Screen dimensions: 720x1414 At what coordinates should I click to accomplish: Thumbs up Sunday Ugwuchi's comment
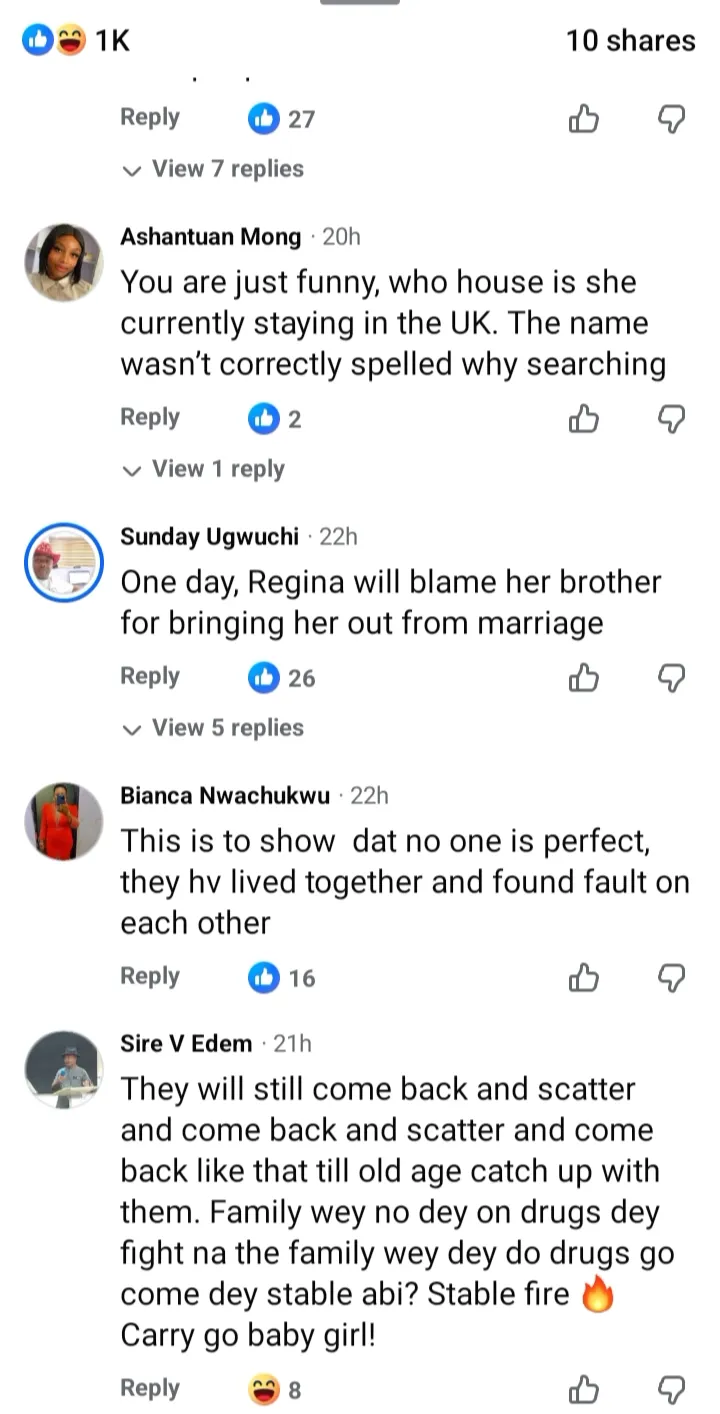tap(583, 679)
